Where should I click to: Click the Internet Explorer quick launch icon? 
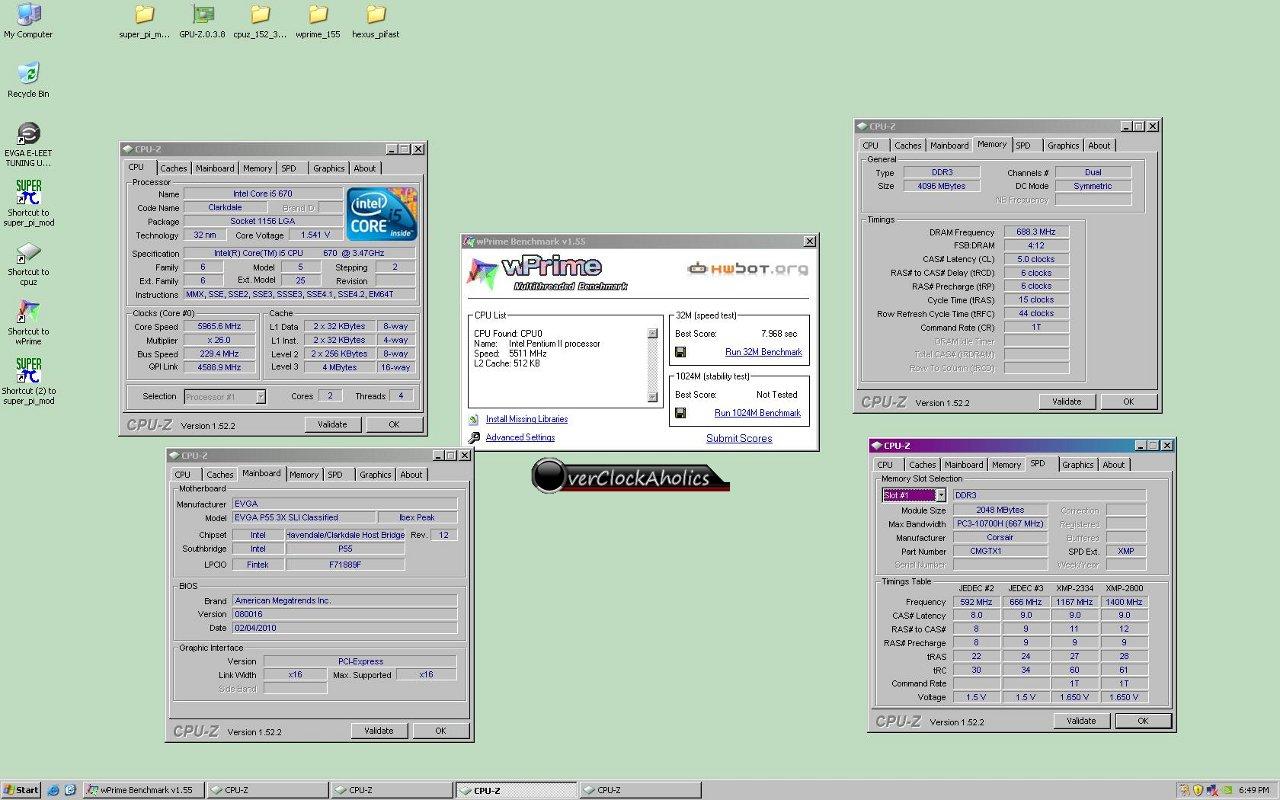pos(53,790)
